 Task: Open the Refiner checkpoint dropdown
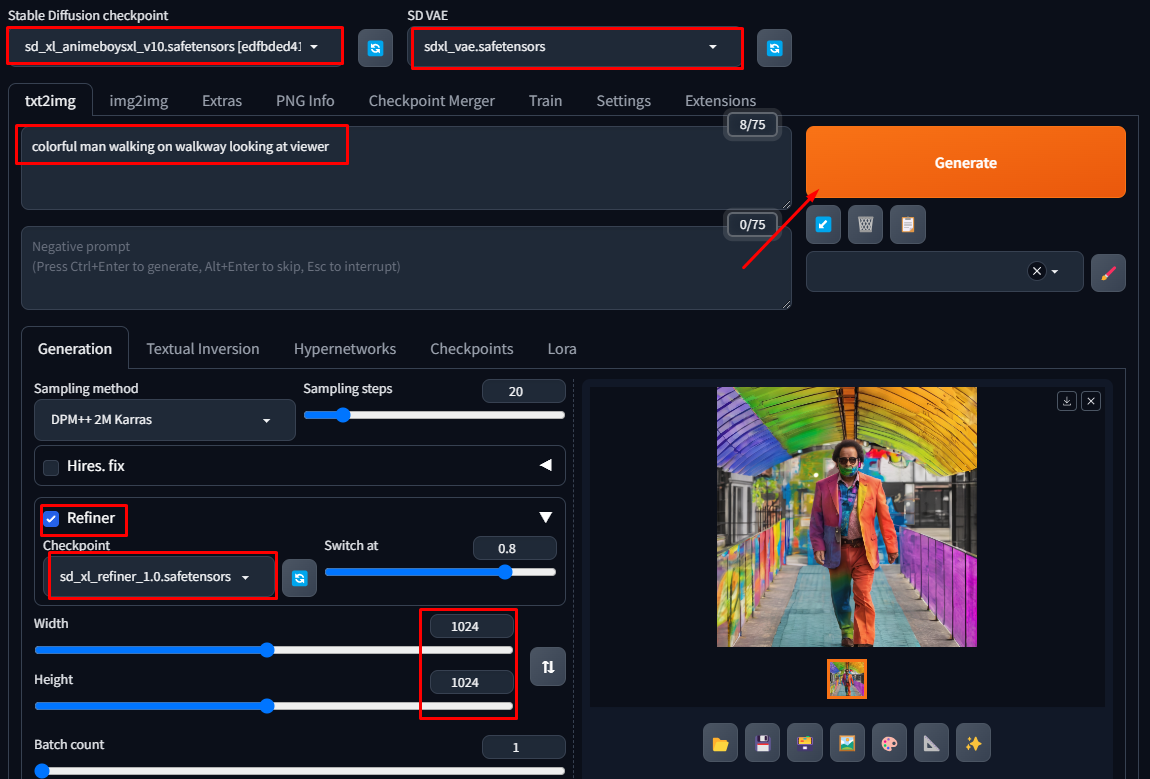(x=162, y=577)
